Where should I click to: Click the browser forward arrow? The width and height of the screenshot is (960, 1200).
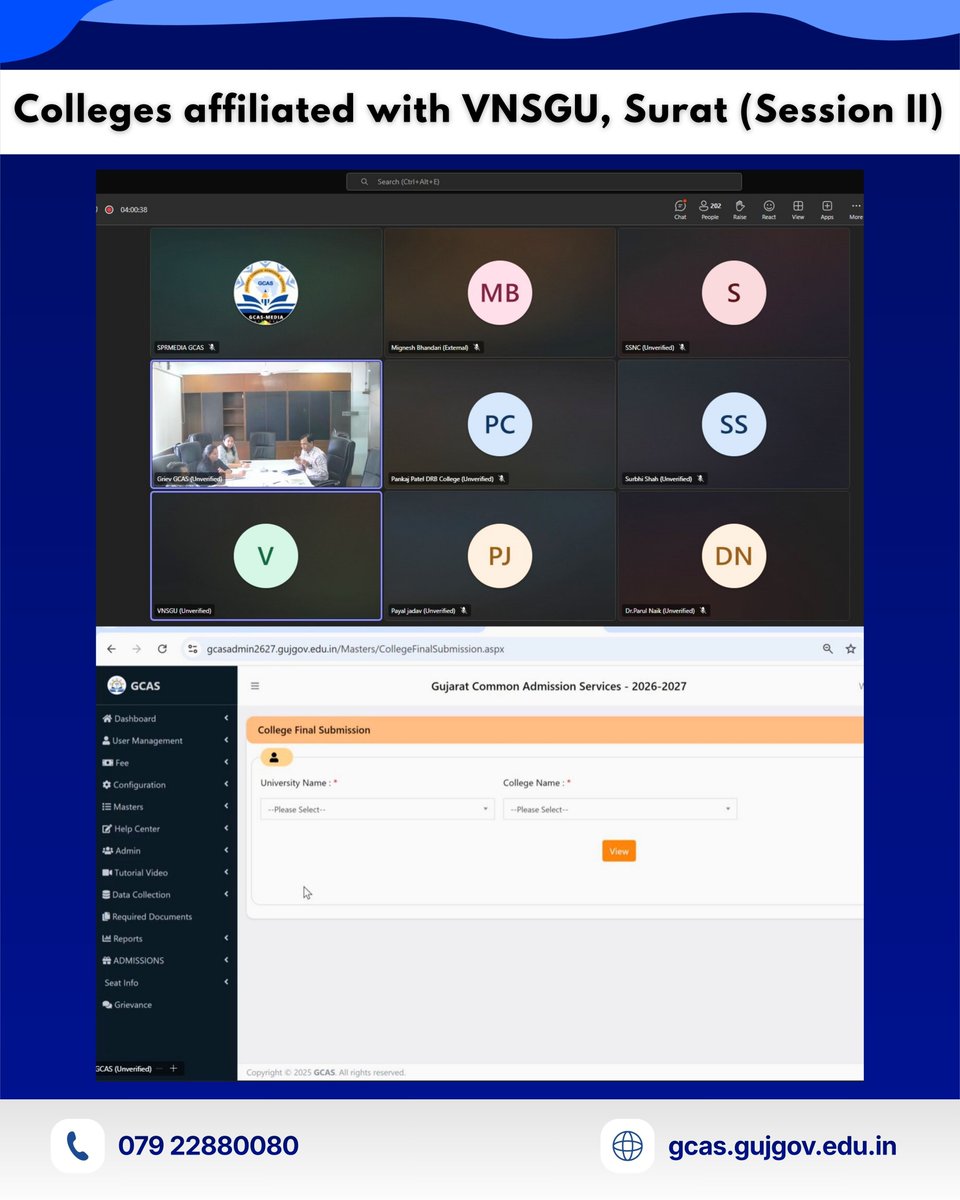(136, 648)
